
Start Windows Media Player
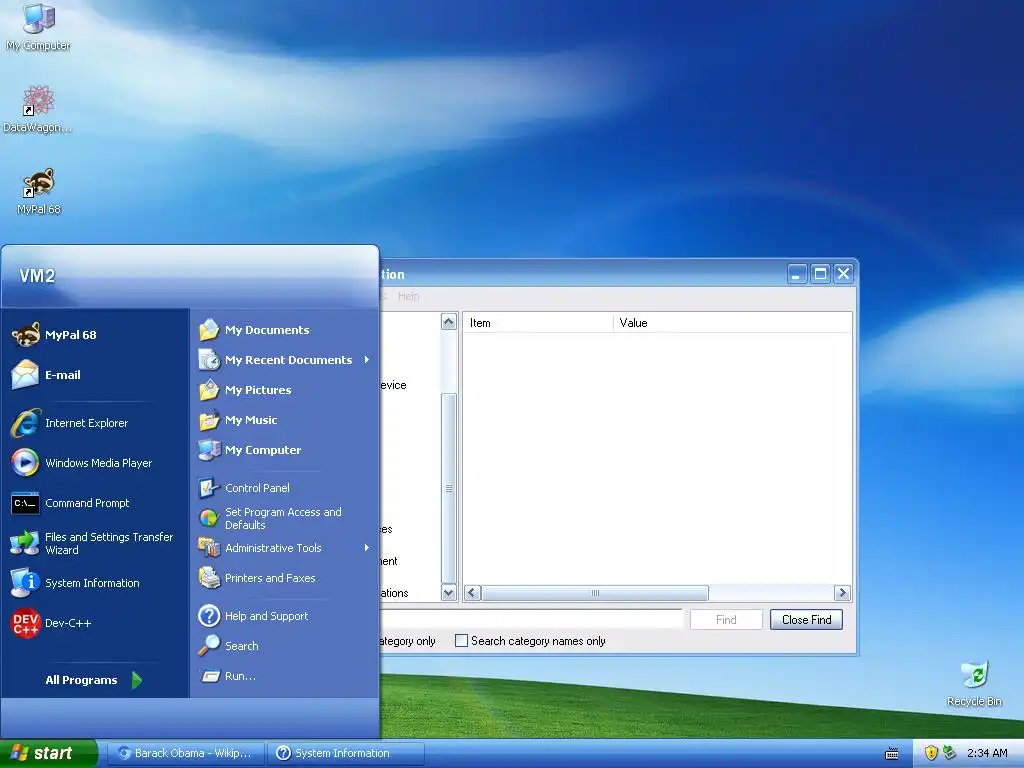click(95, 463)
